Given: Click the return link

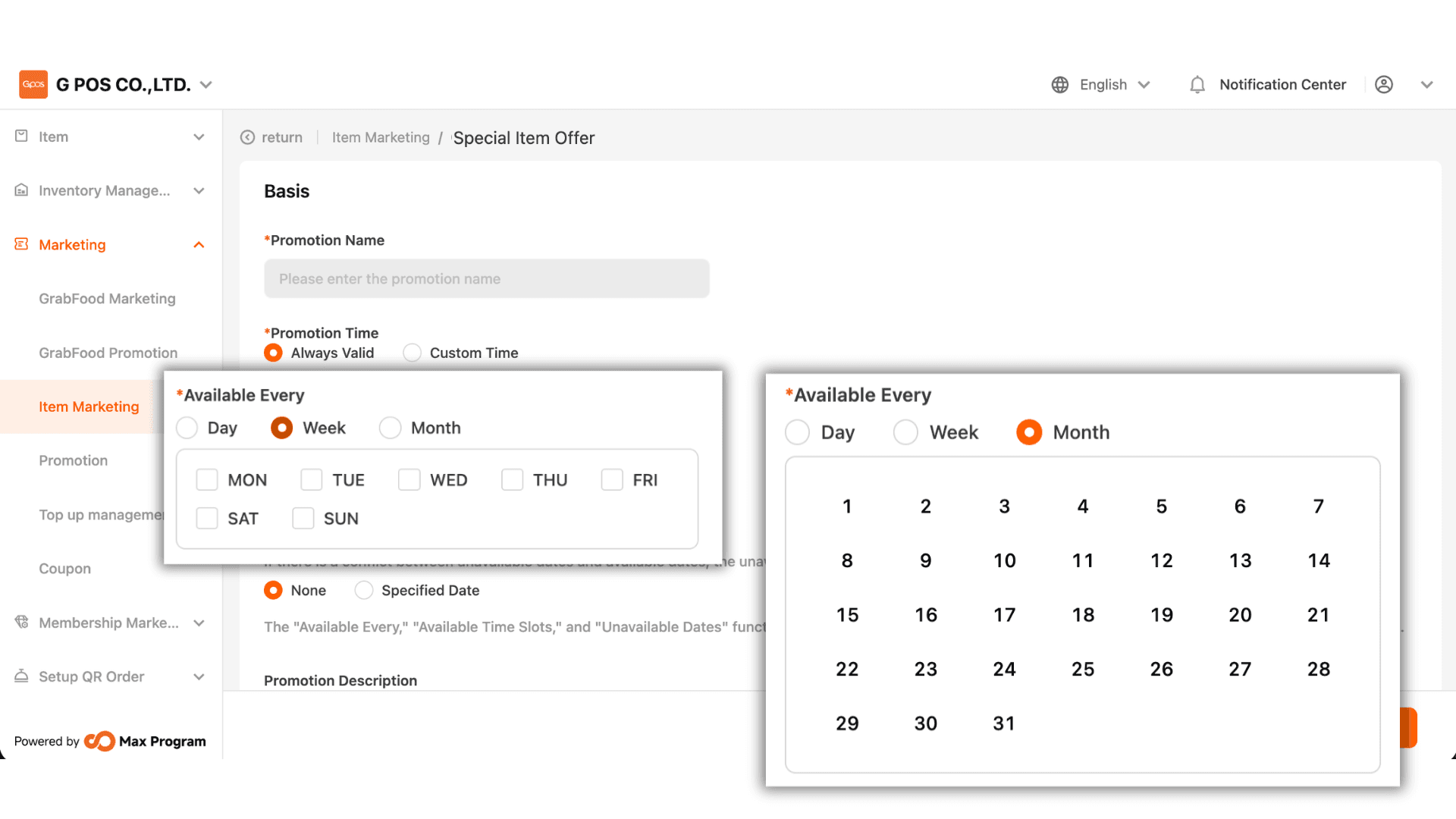Looking at the screenshot, I should point(282,137).
